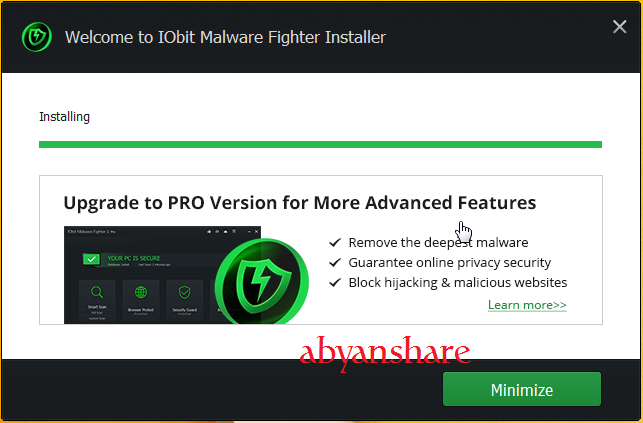The height and width of the screenshot is (423, 643).
Task: Click the YOUR PC IS SECURE banner text
Action: click(134, 258)
